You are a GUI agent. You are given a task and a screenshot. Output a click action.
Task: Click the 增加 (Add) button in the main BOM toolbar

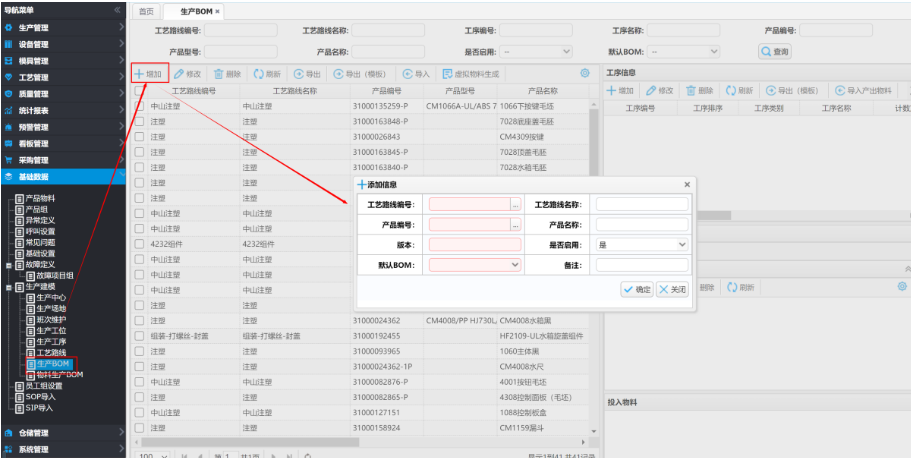coord(147,73)
